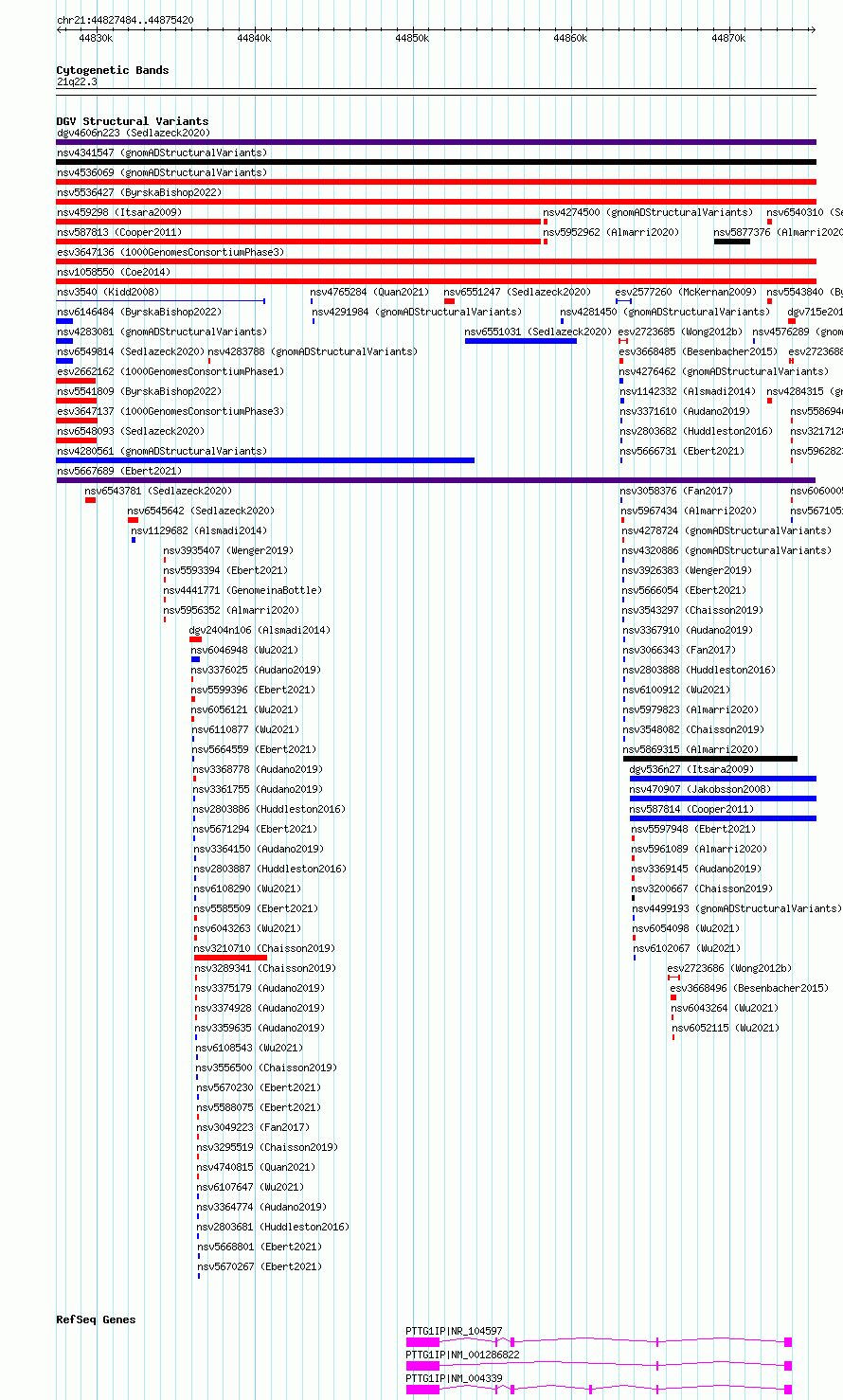Click esv3647136 (1000GenomesConsortiumPhase3) label

click(x=170, y=252)
